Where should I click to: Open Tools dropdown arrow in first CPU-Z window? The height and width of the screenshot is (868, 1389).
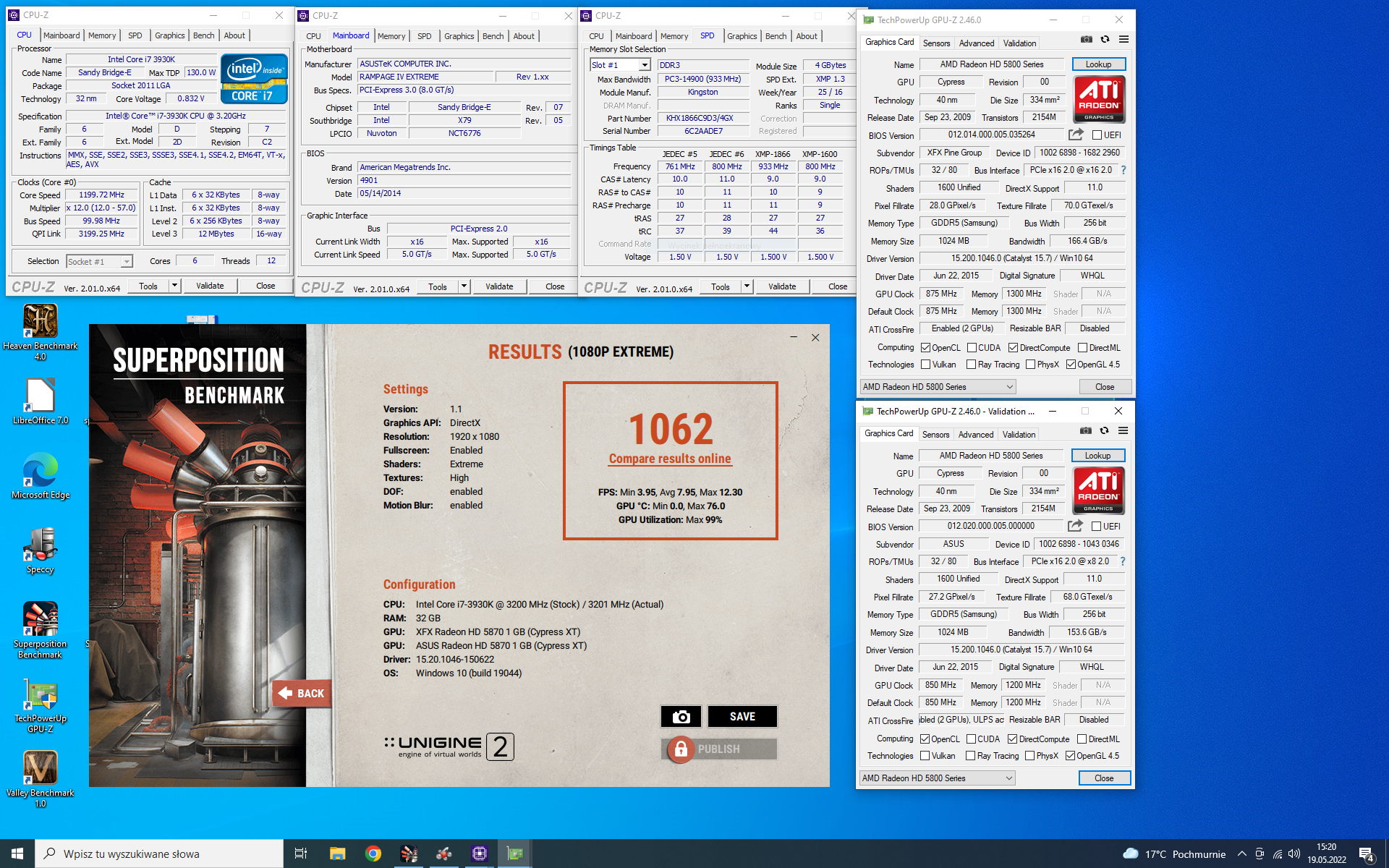click(174, 286)
